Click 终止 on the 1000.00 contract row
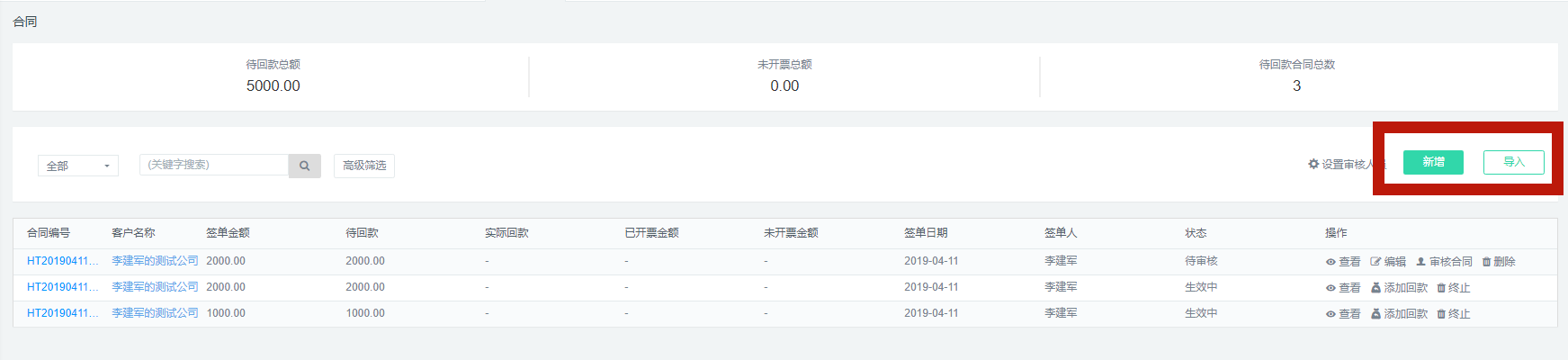 coord(1453,314)
